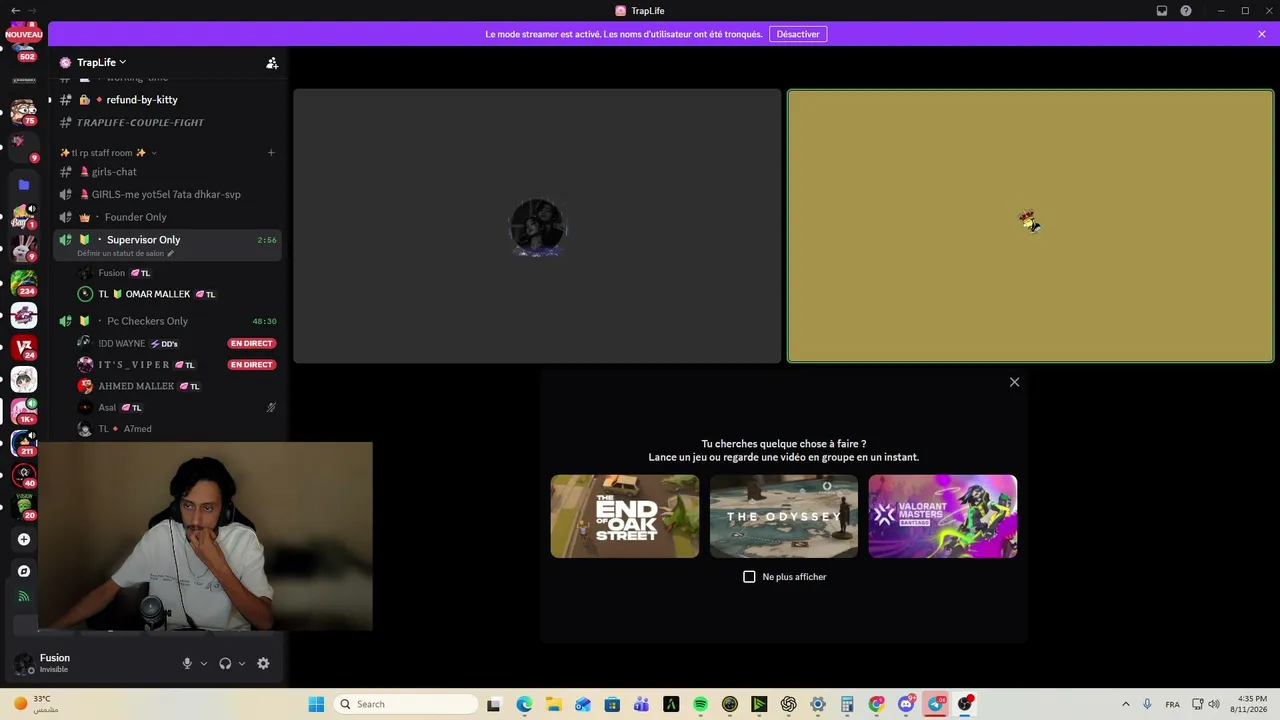Click Add a Server plus icon

24,539
